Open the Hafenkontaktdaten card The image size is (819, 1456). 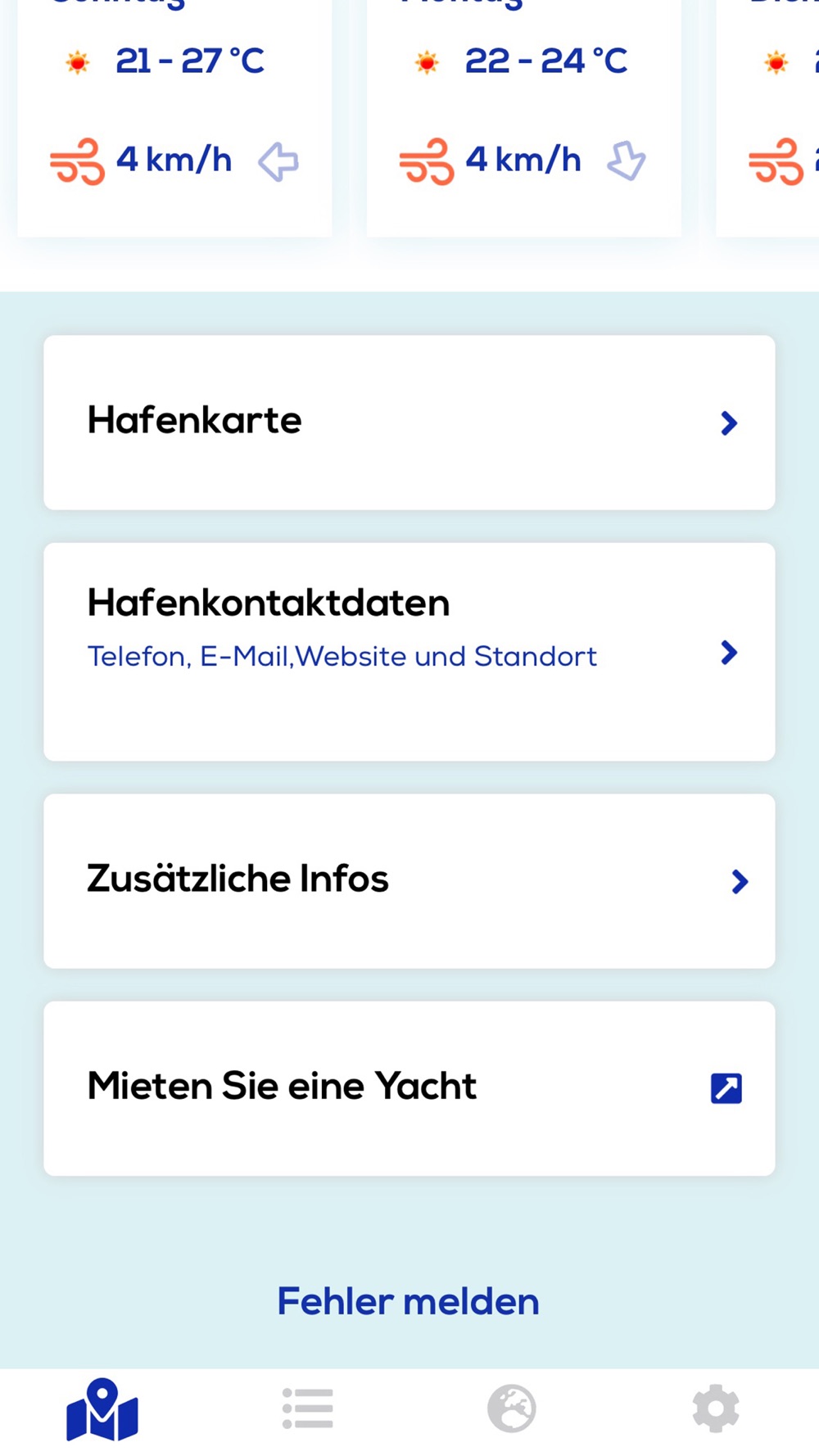(x=409, y=652)
